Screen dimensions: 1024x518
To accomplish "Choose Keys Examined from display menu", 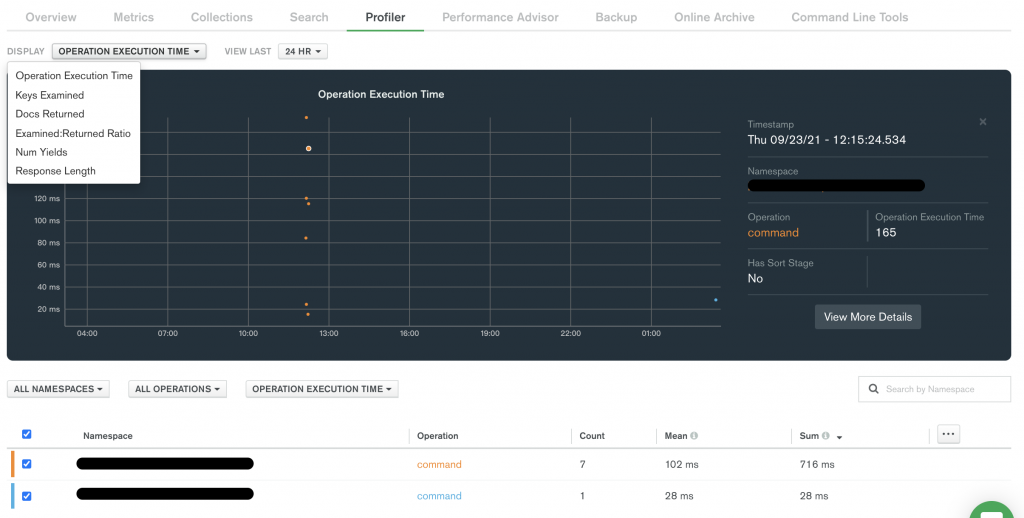I will tap(50, 95).
